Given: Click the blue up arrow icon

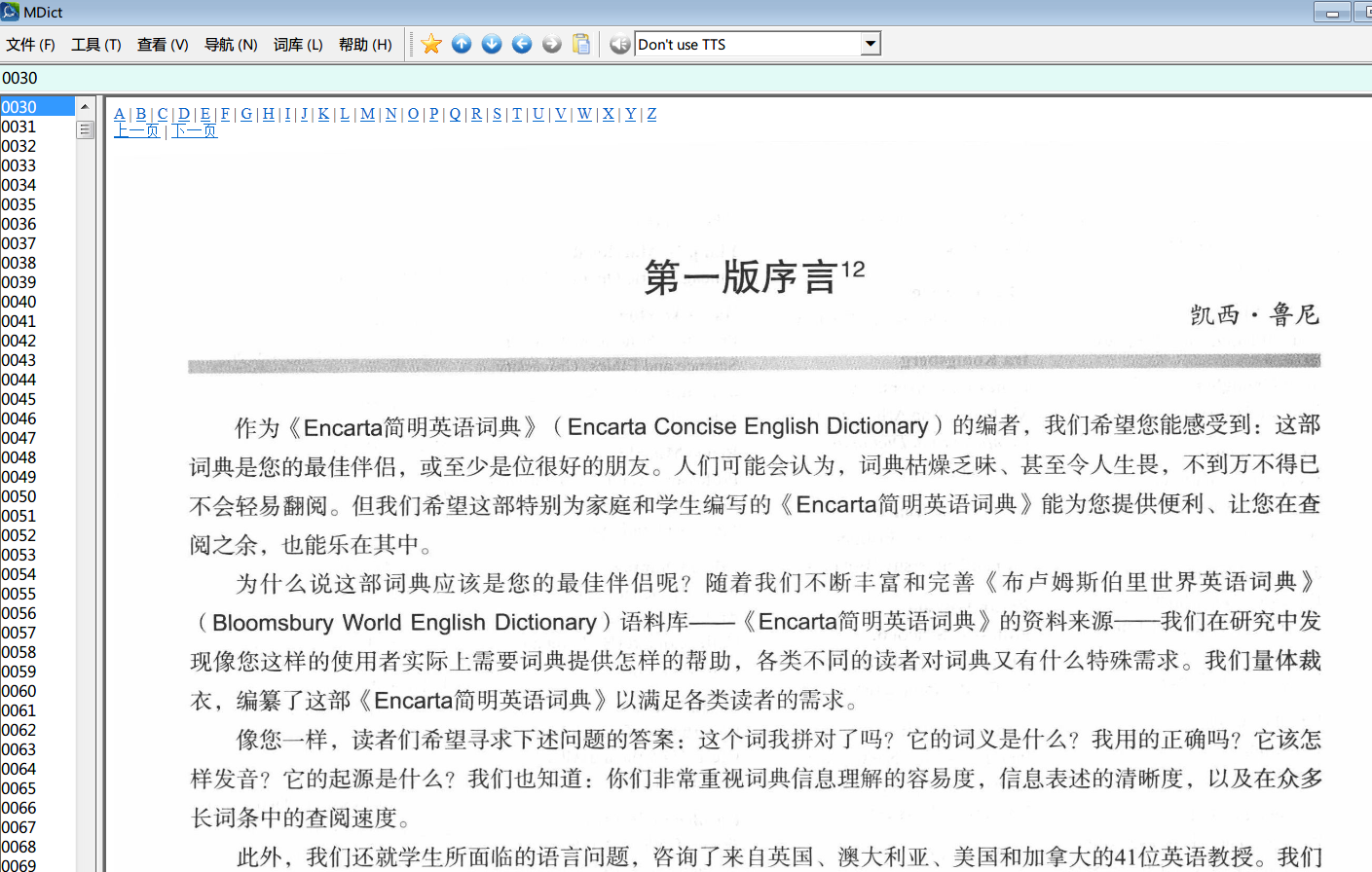Looking at the screenshot, I should [462, 44].
